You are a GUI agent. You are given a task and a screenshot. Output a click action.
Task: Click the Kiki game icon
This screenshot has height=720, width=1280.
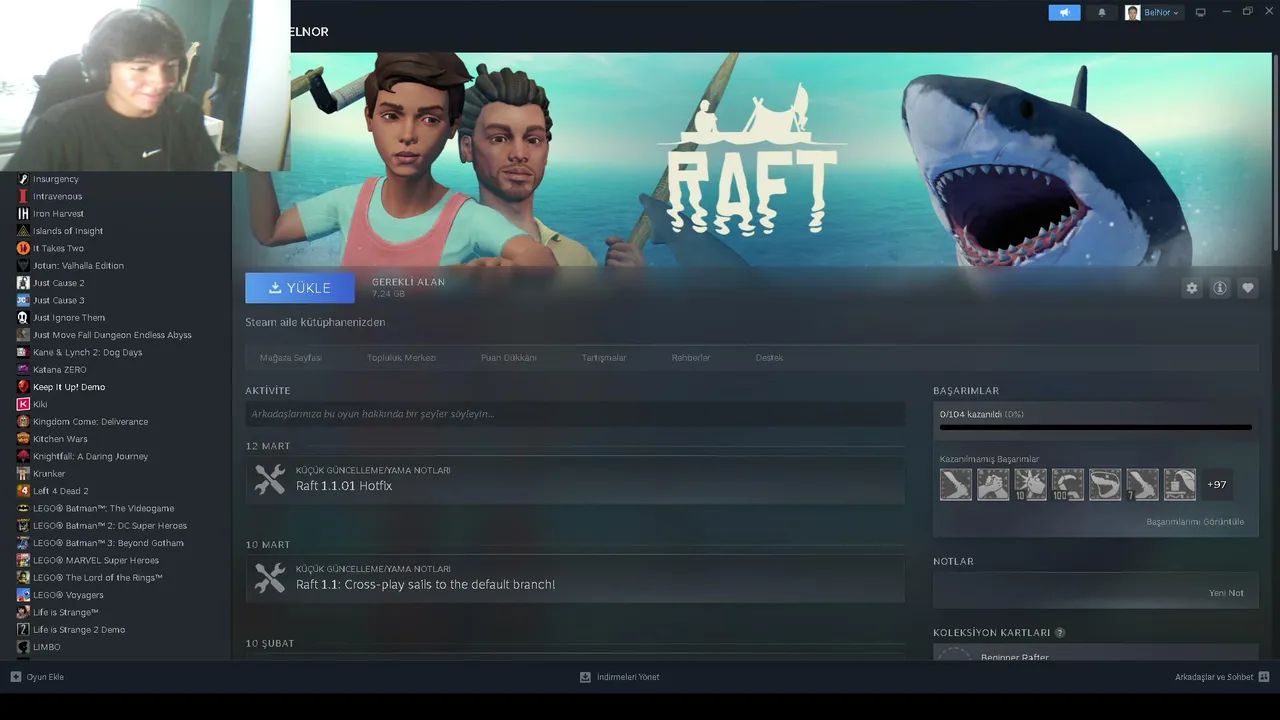tap(23, 404)
